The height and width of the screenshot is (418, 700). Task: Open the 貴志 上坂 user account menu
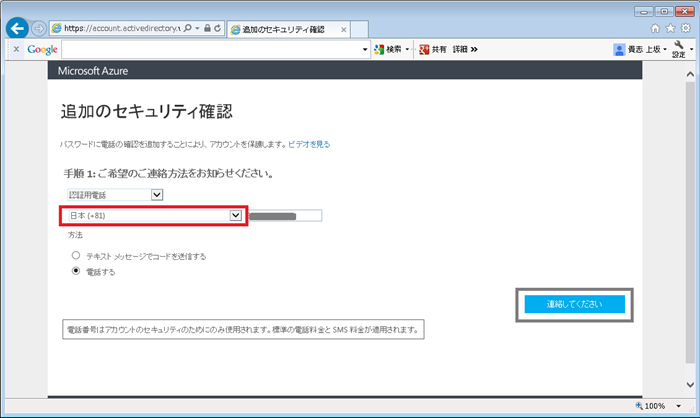click(640, 49)
